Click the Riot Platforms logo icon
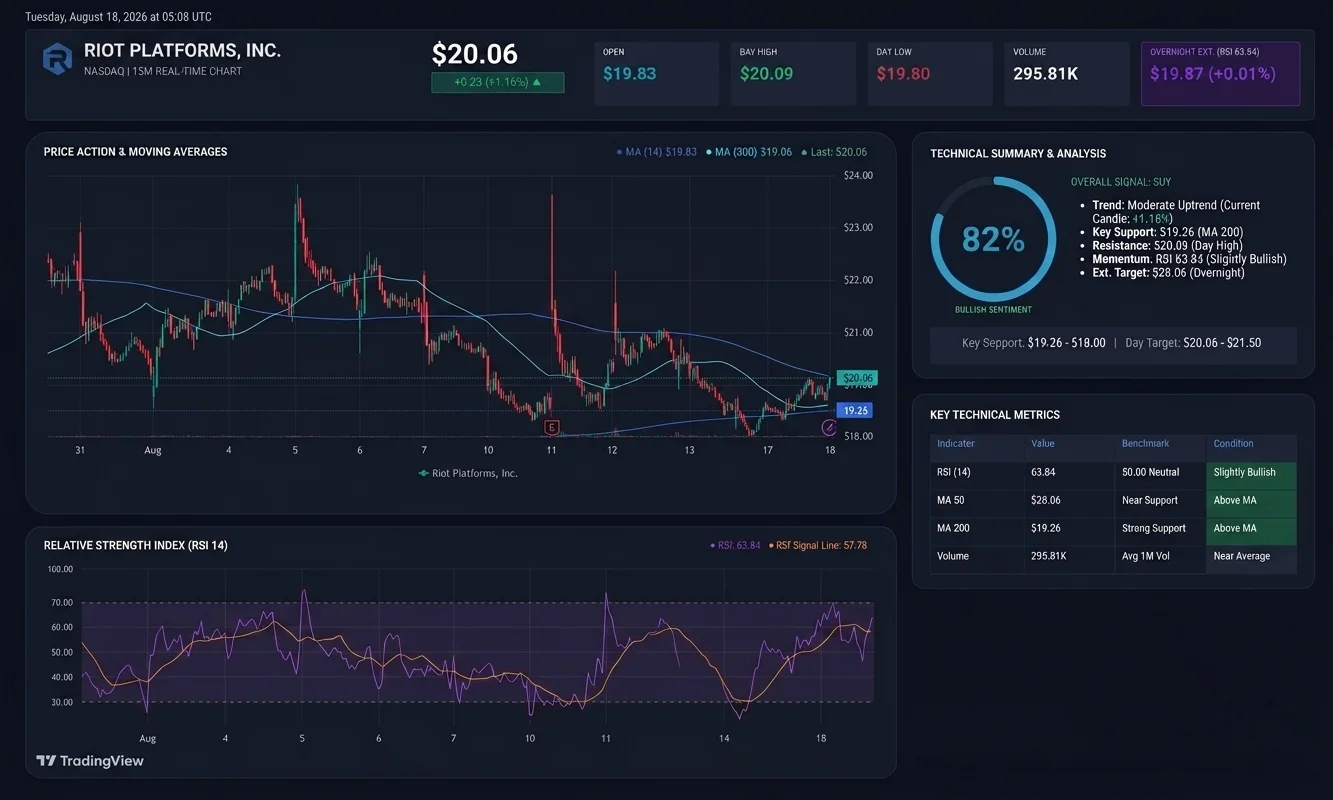1333x800 pixels. 57,59
